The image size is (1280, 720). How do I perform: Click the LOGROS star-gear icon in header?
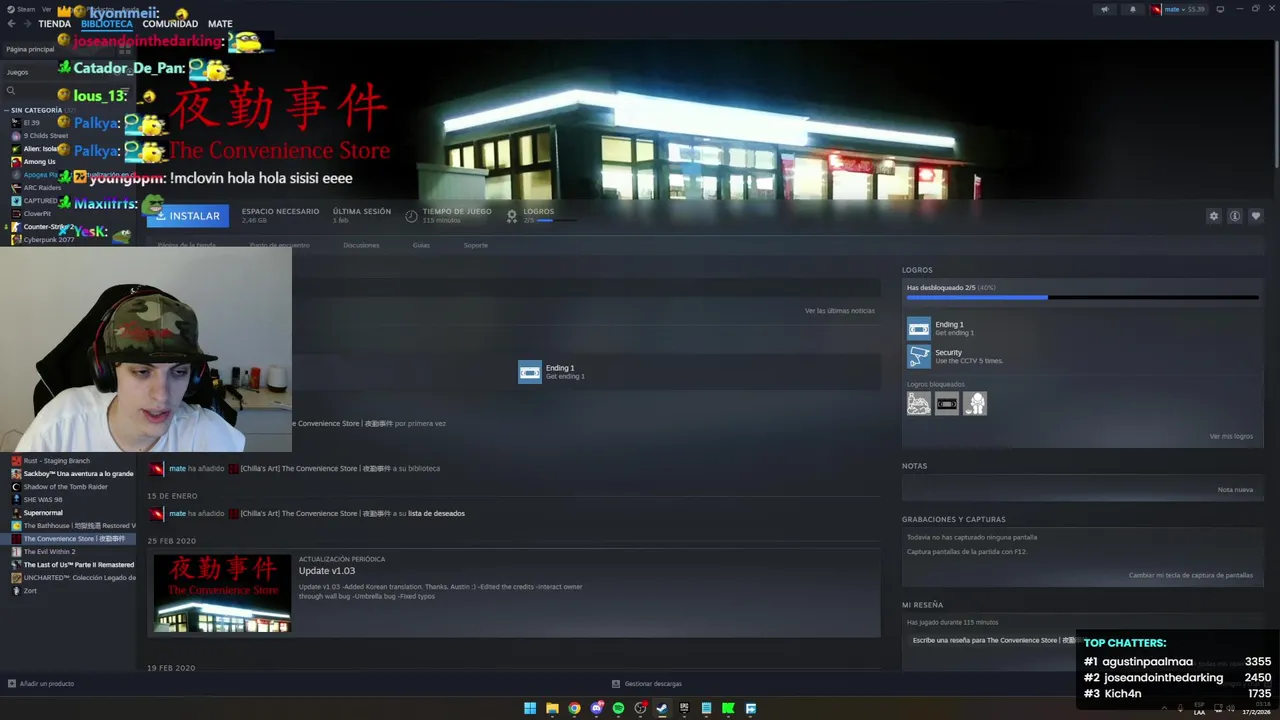click(x=512, y=216)
